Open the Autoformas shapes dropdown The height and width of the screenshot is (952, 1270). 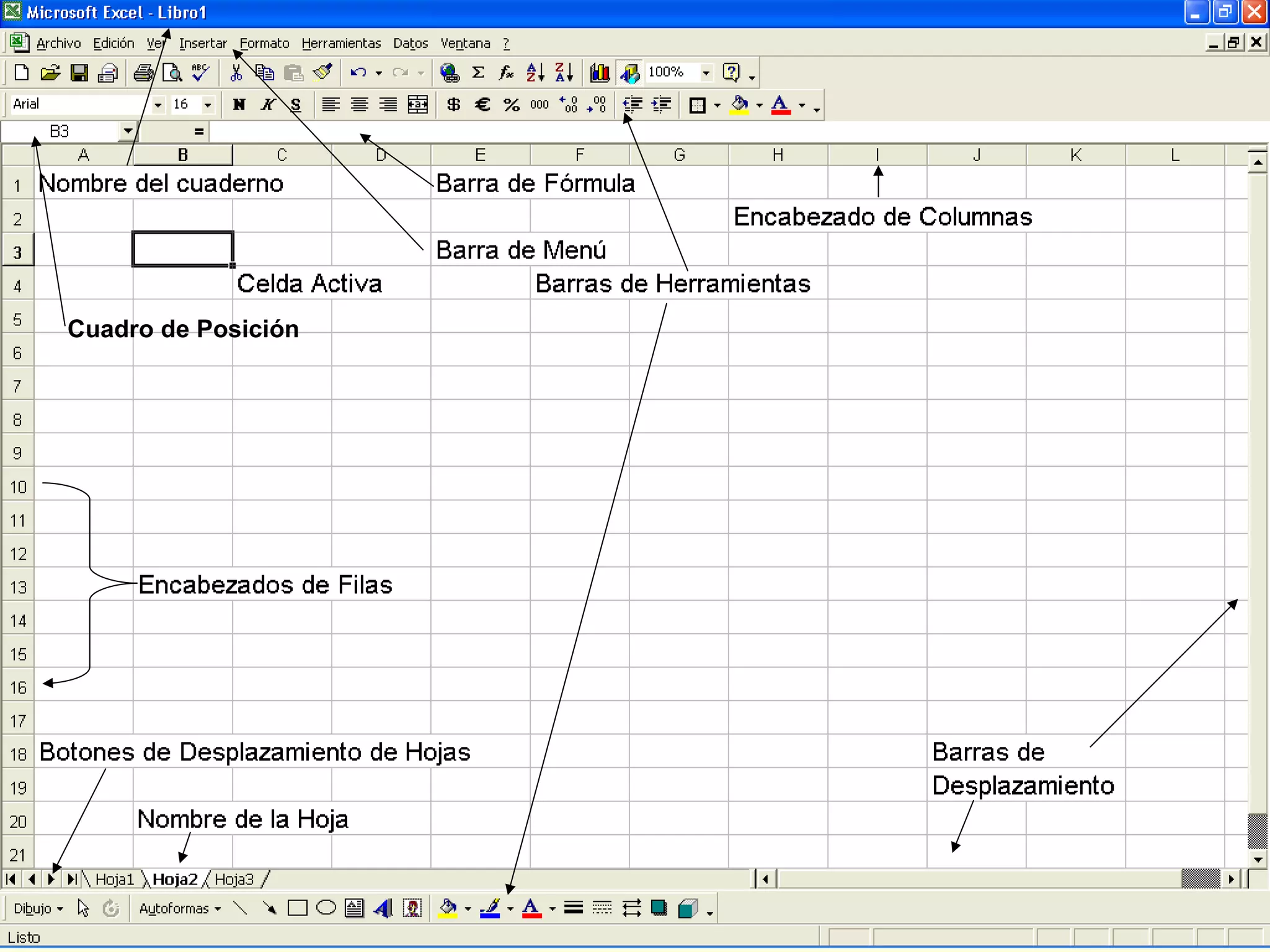[180, 909]
